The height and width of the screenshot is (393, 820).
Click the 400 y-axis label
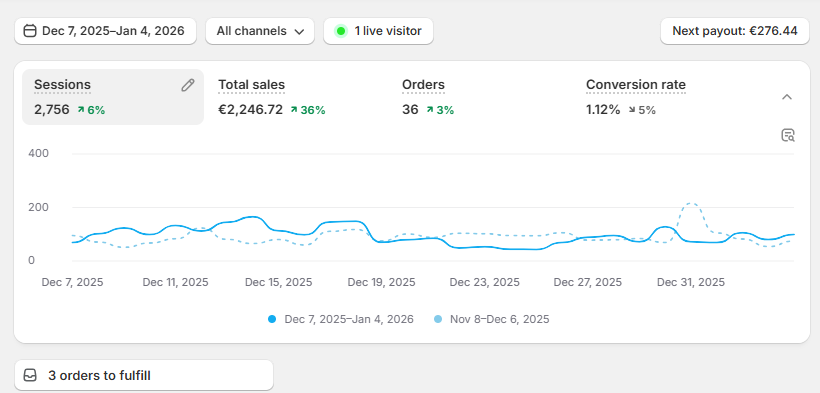tap(40, 153)
